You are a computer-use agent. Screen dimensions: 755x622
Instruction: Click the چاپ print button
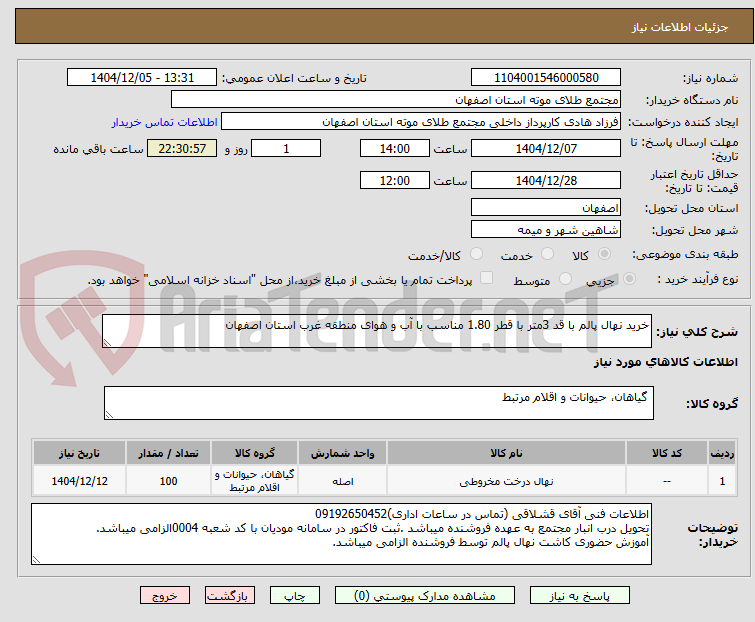coord(294,596)
